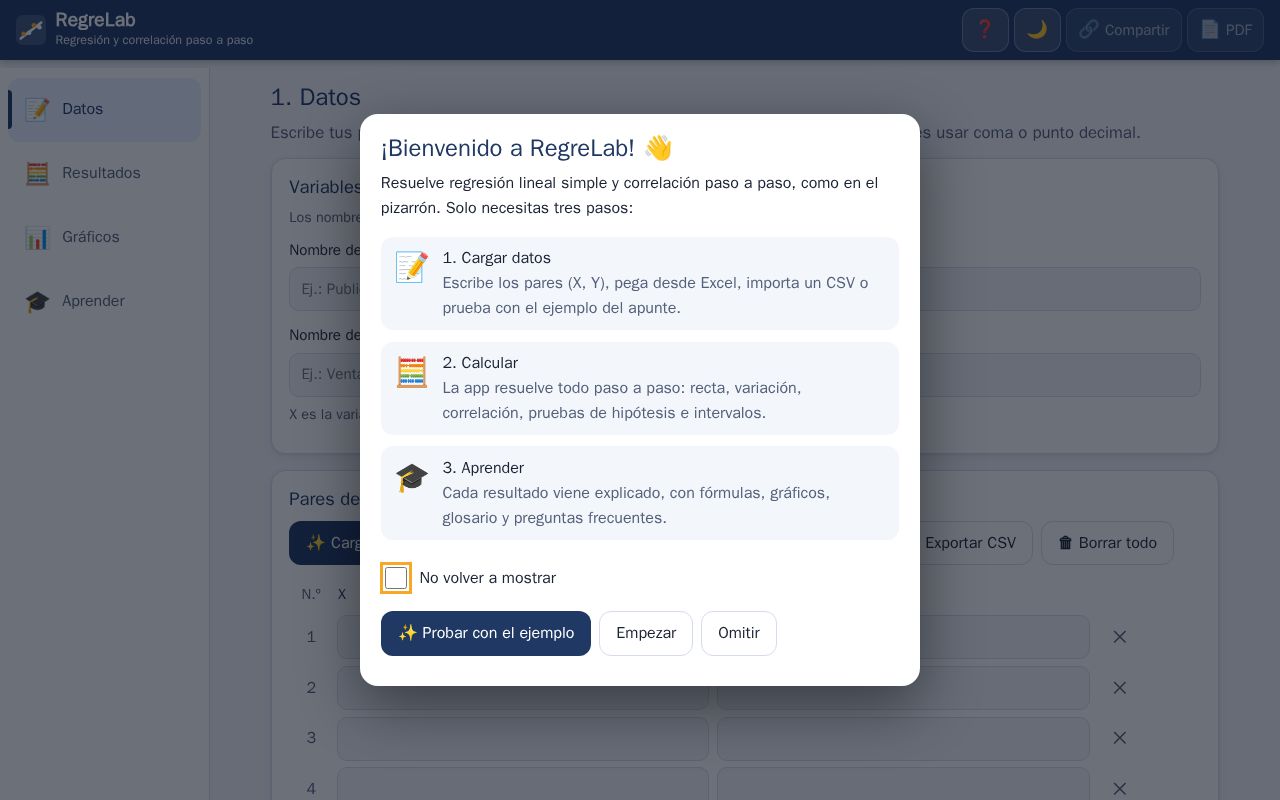Click the welcome heading '¡Bienvenido a RegreLab!'
The width and height of the screenshot is (1280, 800).
tap(527, 148)
